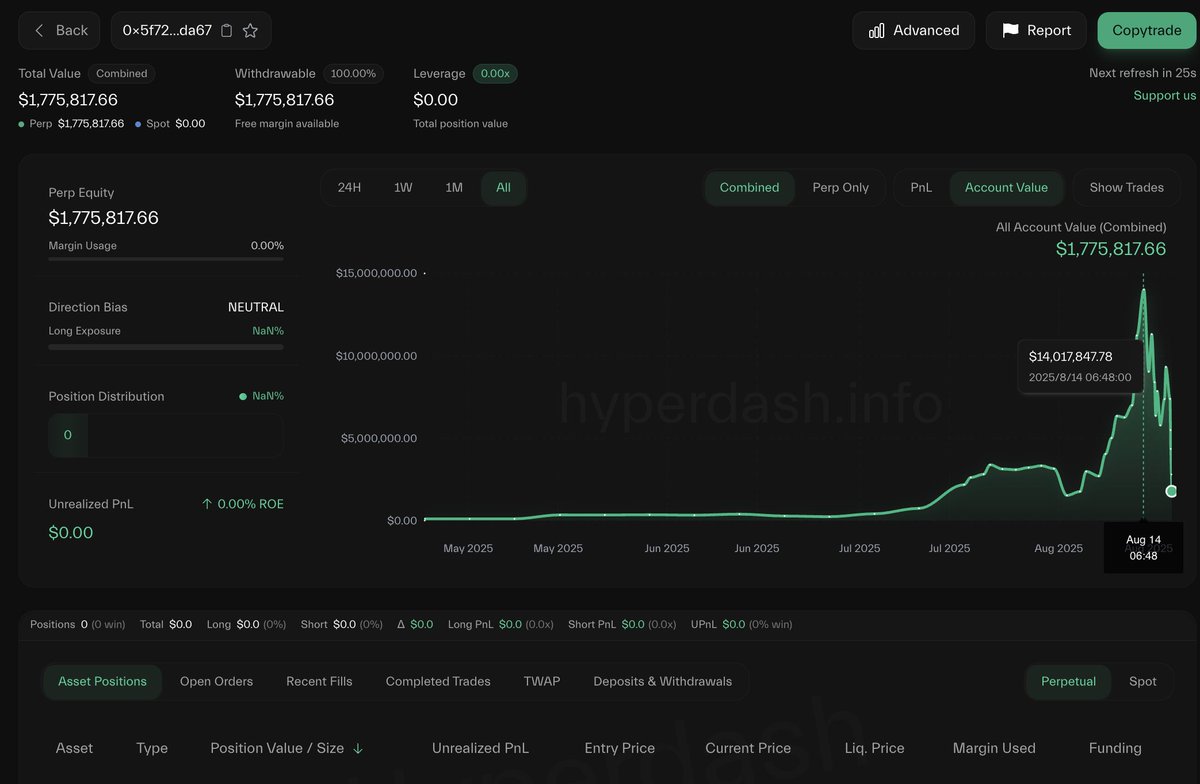Click the Positions 0 (0 win) summary

pyautogui.click(x=78, y=624)
